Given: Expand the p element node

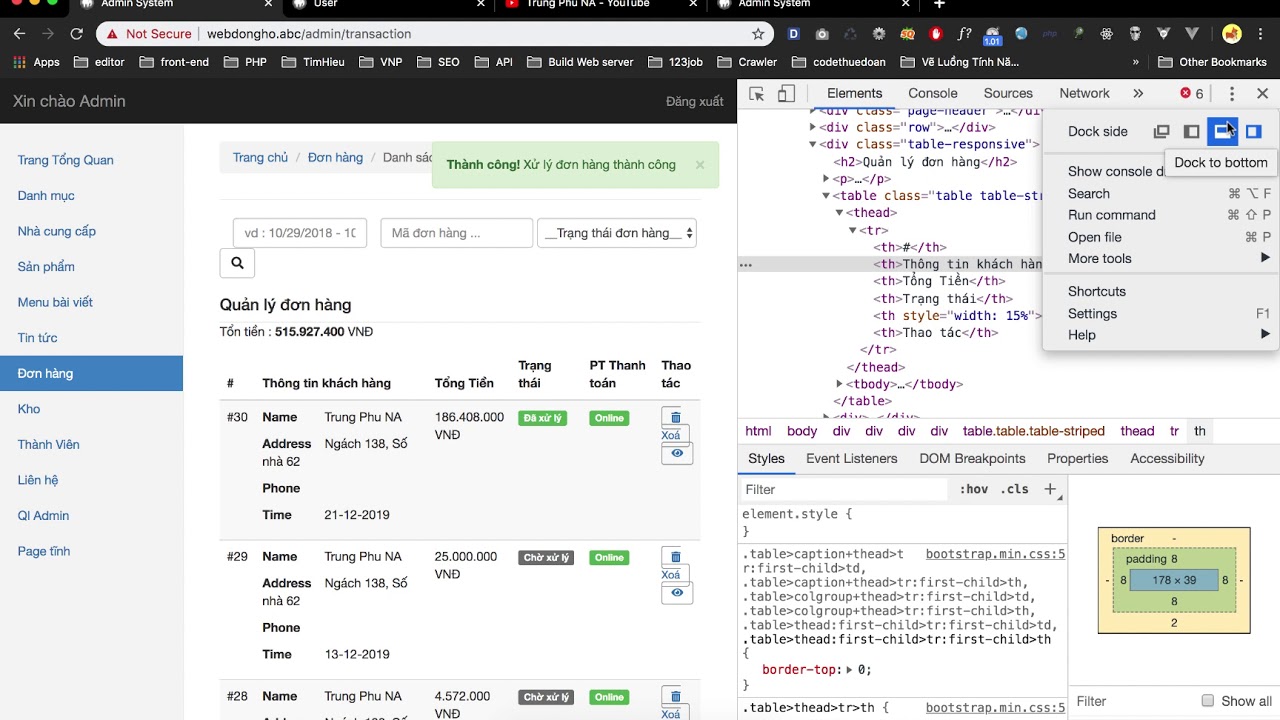Looking at the screenshot, I should (x=826, y=179).
